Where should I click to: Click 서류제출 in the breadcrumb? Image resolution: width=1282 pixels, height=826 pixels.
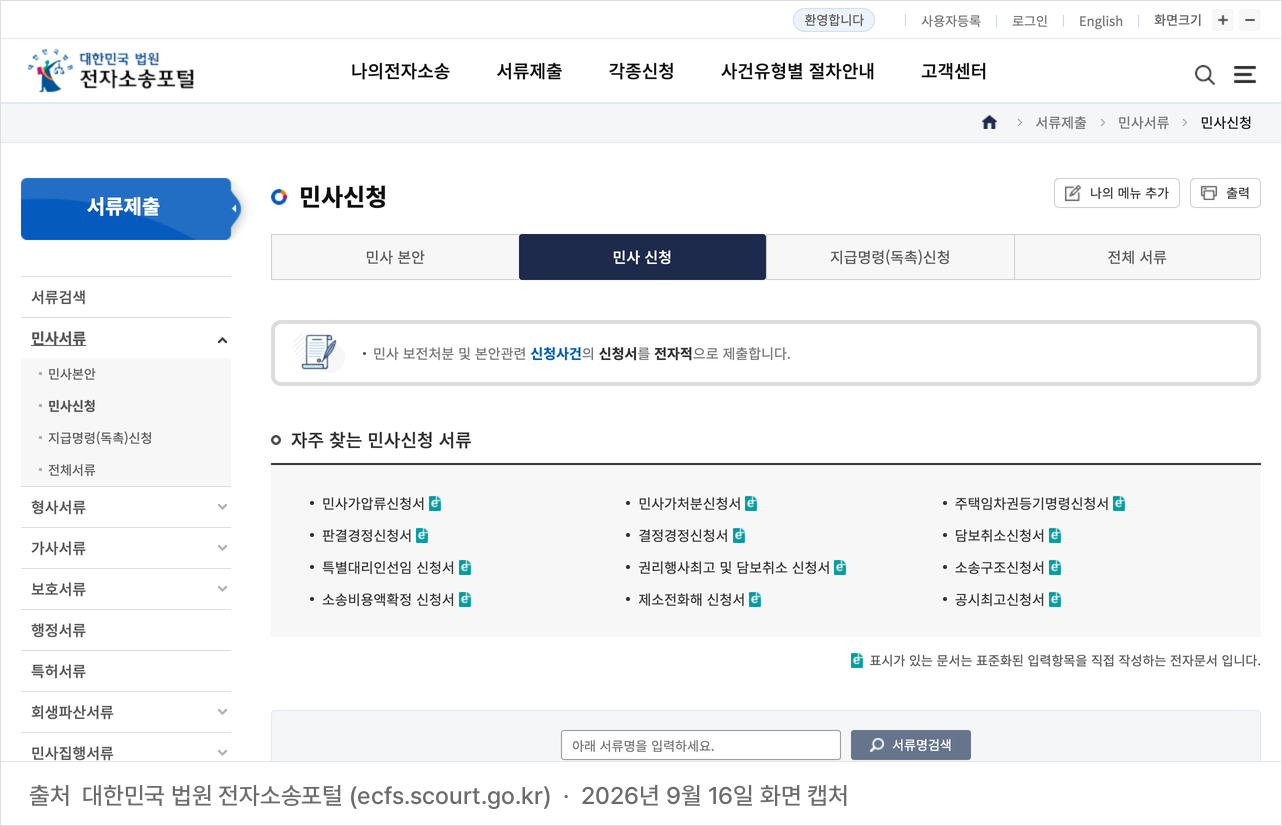tap(1061, 122)
